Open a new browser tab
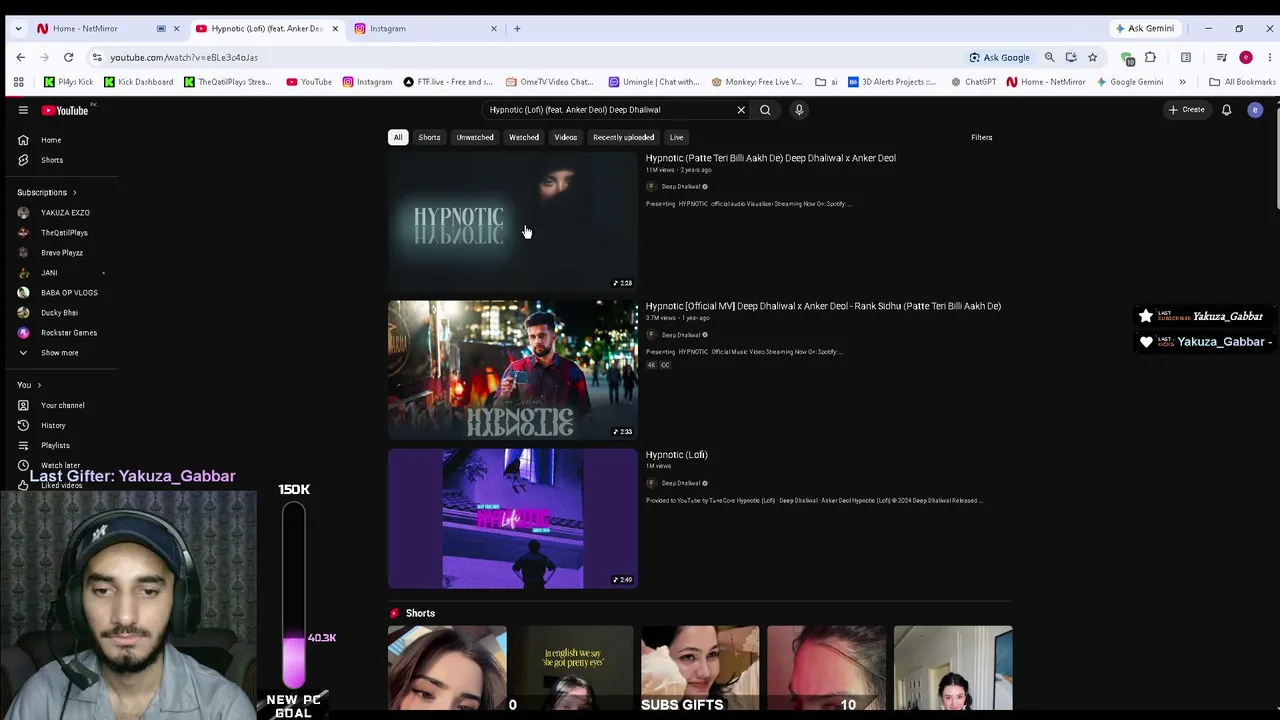This screenshot has width=1280, height=720. pos(517,28)
